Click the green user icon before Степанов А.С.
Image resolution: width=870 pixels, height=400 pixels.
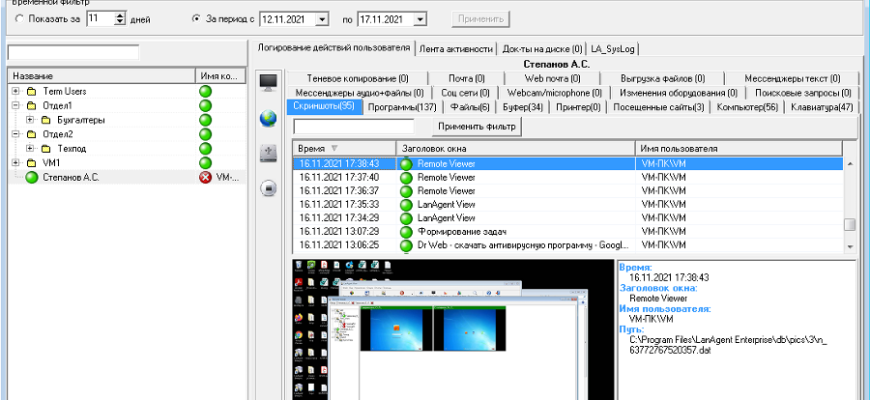31,178
